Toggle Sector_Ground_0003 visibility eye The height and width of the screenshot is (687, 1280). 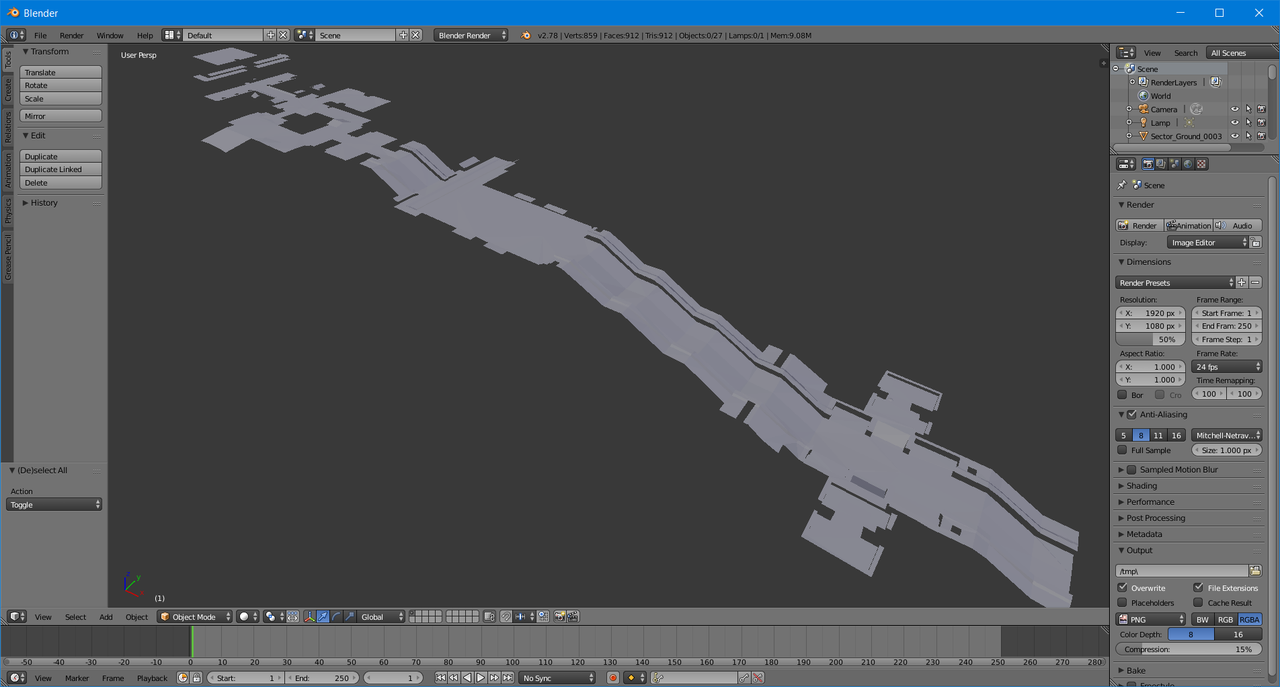pyautogui.click(x=1235, y=136)
